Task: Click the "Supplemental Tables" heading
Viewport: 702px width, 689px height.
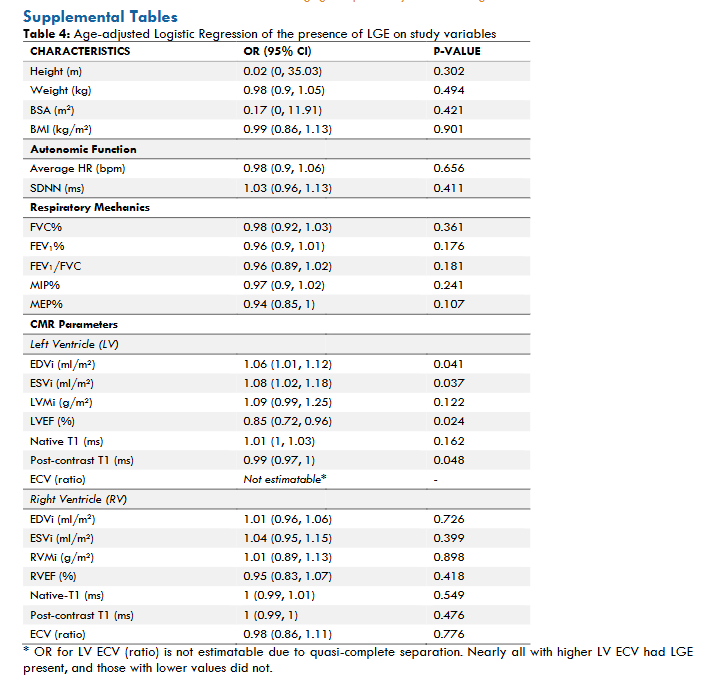Action: coord(100,17)
